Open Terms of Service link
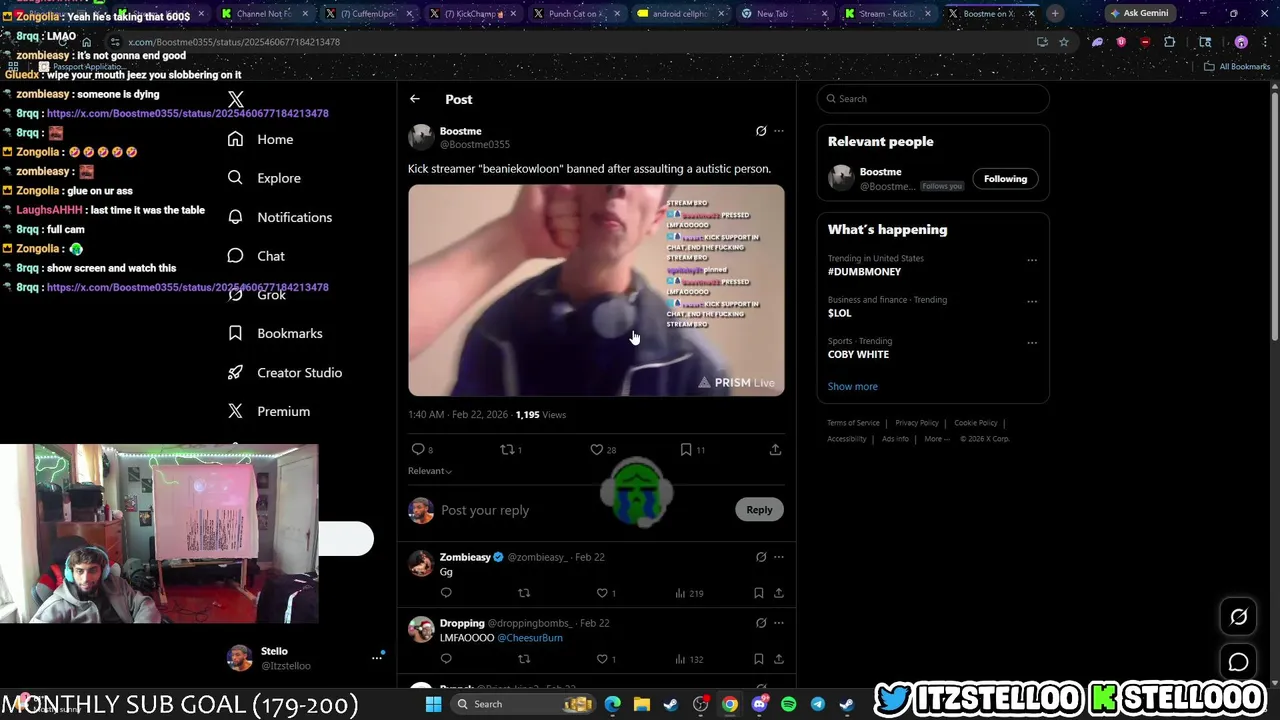Screen dimensions: 1280x720 pyautogui.click(x=853, y=423)
